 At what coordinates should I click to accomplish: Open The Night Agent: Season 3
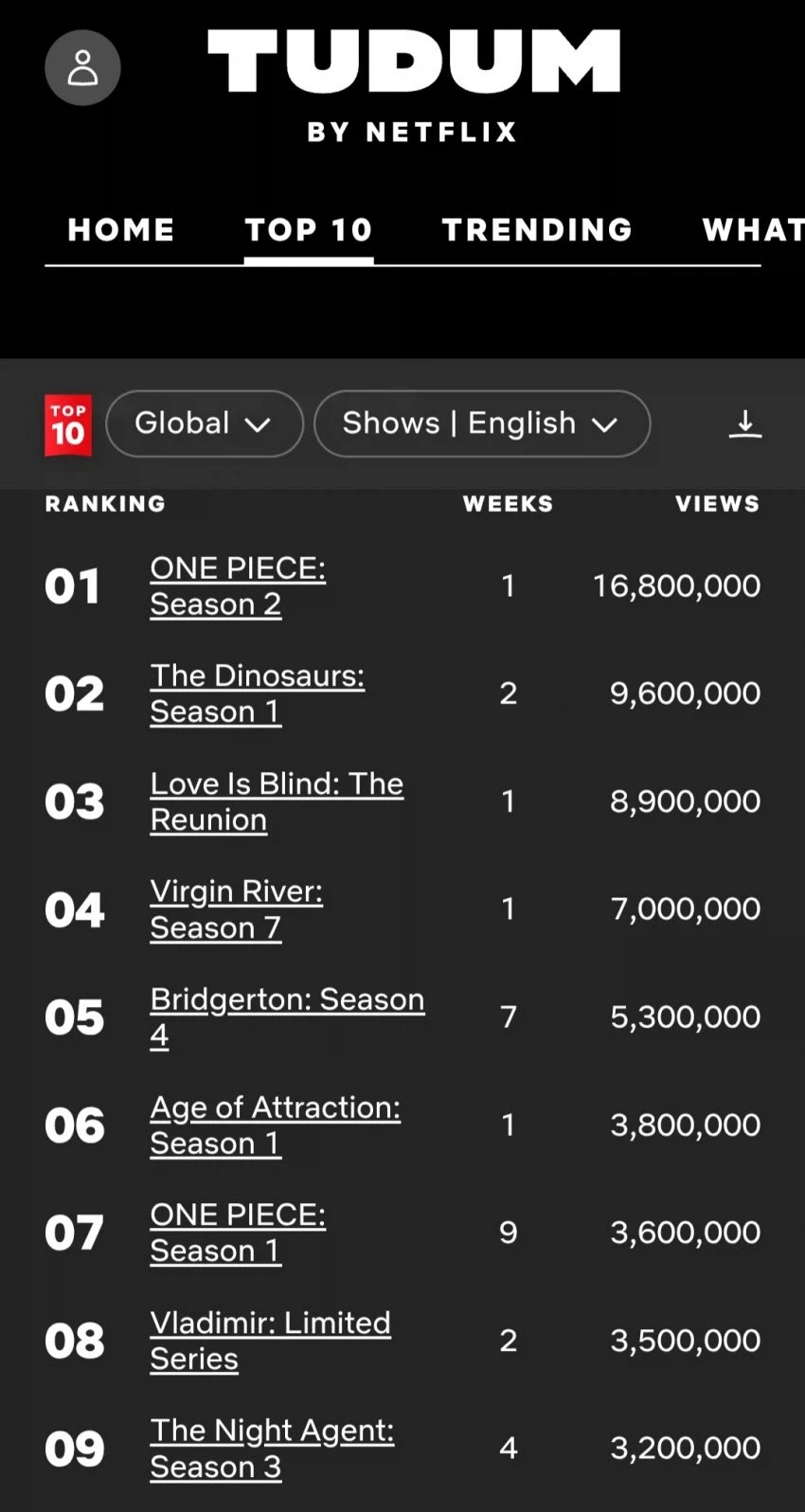pos(272,1448)
